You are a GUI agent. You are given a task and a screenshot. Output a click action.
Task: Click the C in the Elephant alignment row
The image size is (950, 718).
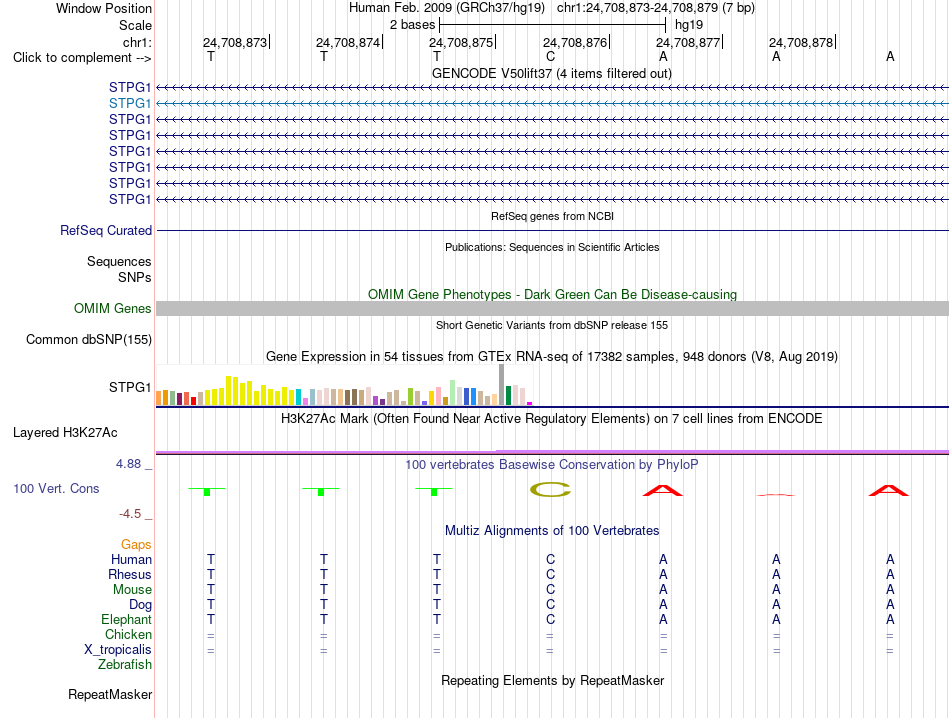pyautogui.click(x=550, y=619)
